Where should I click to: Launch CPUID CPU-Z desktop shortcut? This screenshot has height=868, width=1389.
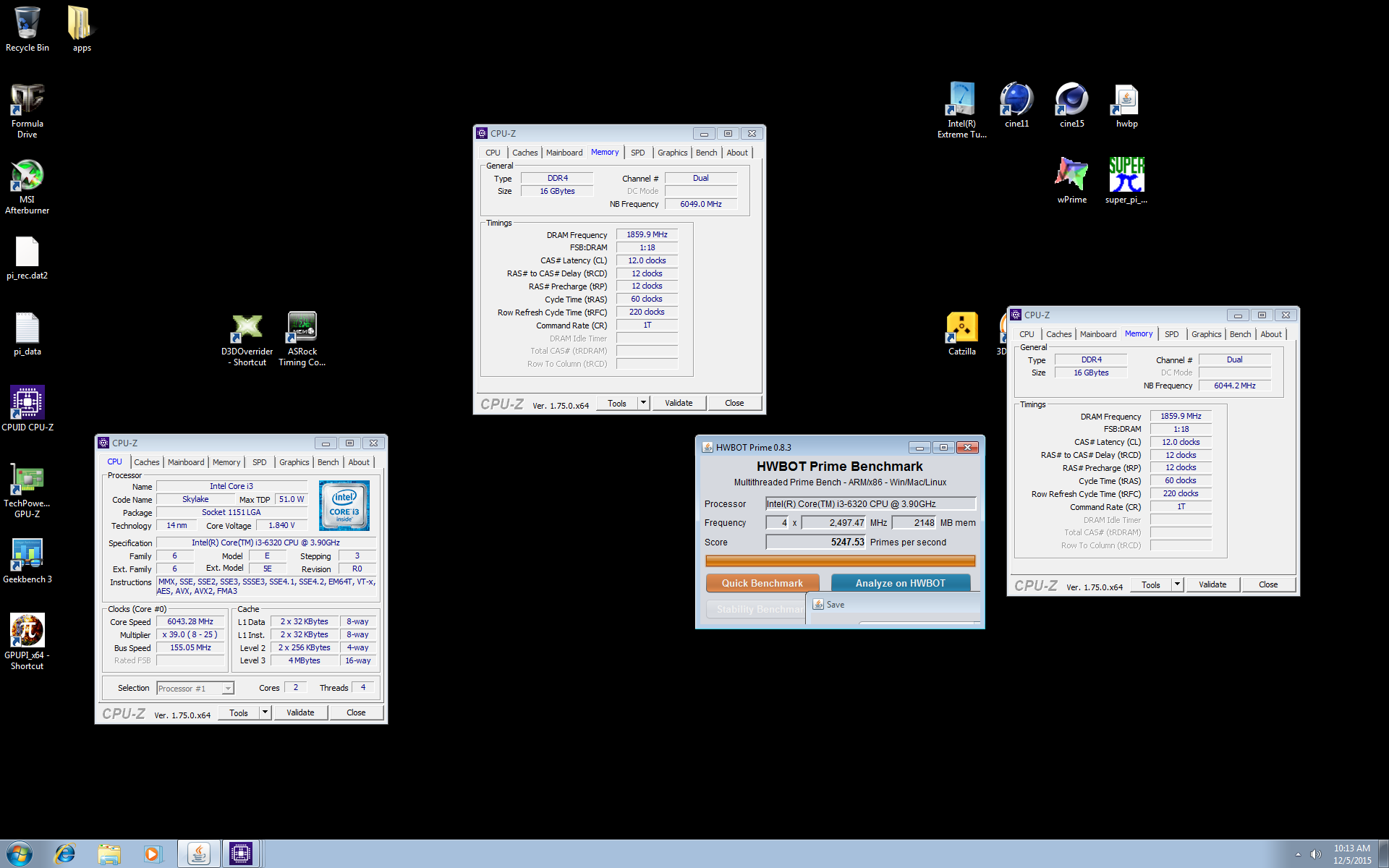click(x=27, y=409)
